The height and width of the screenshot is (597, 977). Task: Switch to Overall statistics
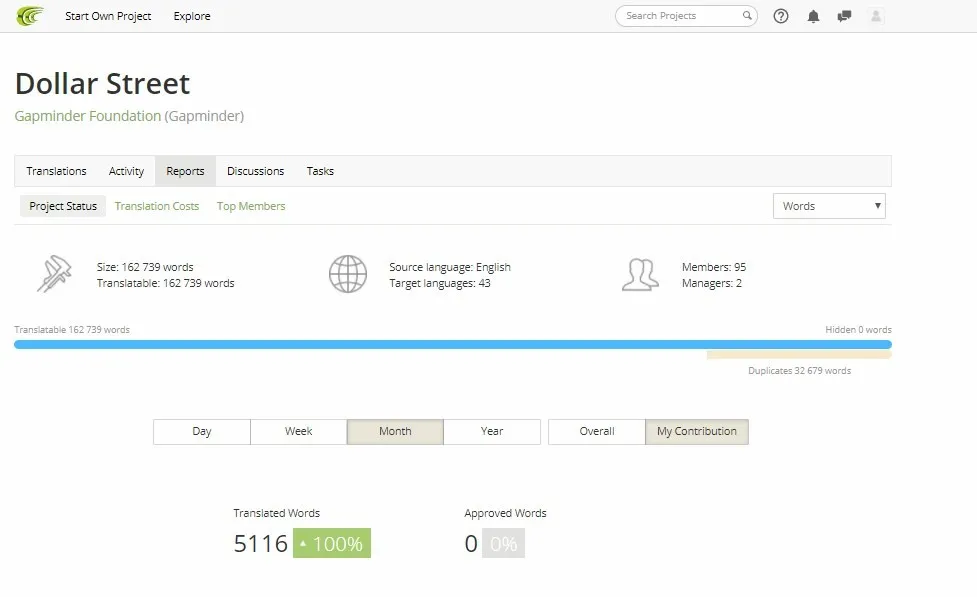click(x=597, y=431)
